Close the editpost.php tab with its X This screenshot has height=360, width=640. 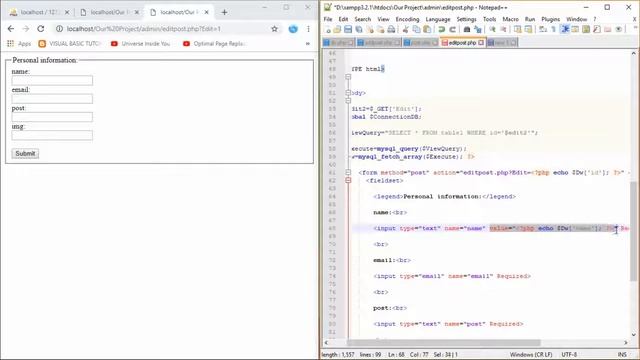click(481, 42)
